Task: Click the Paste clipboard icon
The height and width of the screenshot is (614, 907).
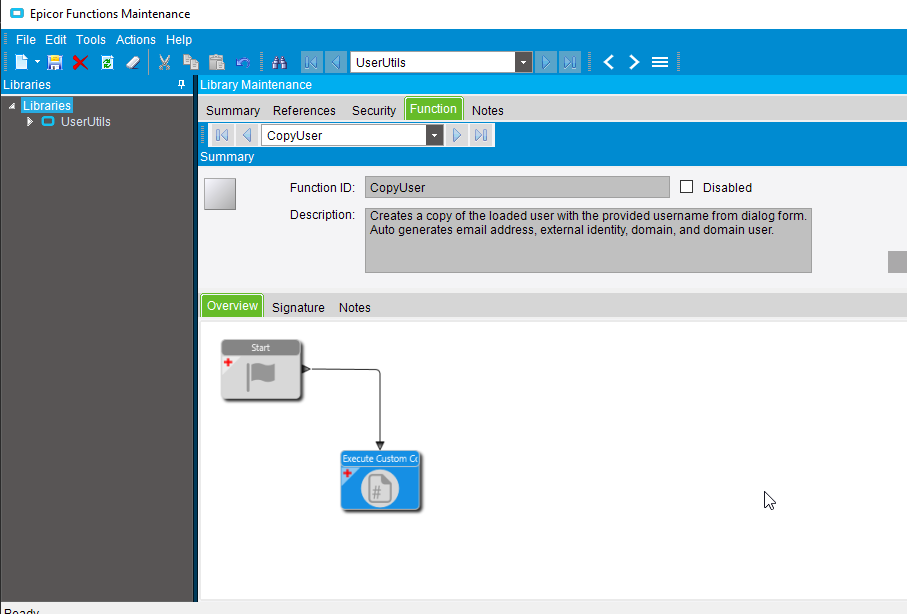Action: point(216,62)
